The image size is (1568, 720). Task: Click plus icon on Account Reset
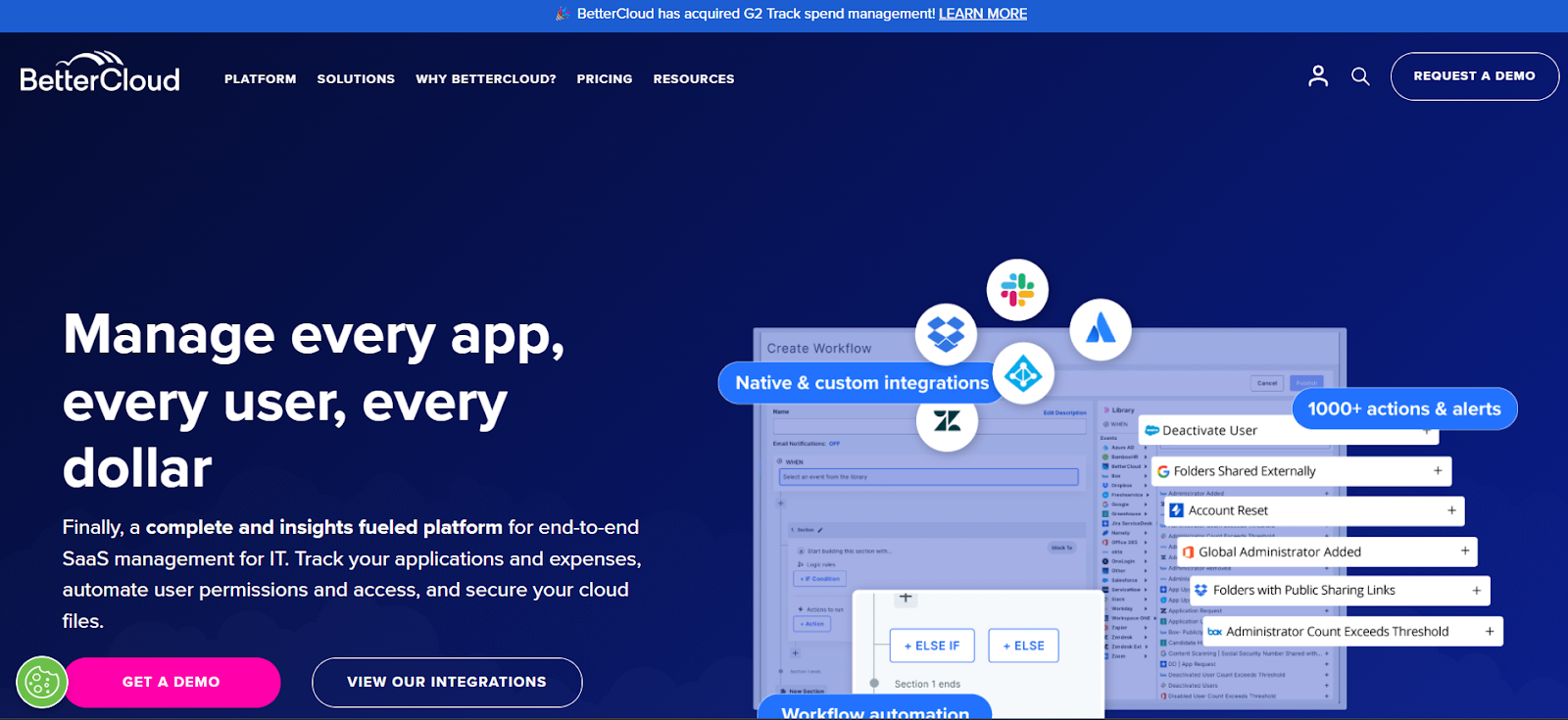[x=1451, y=510]
